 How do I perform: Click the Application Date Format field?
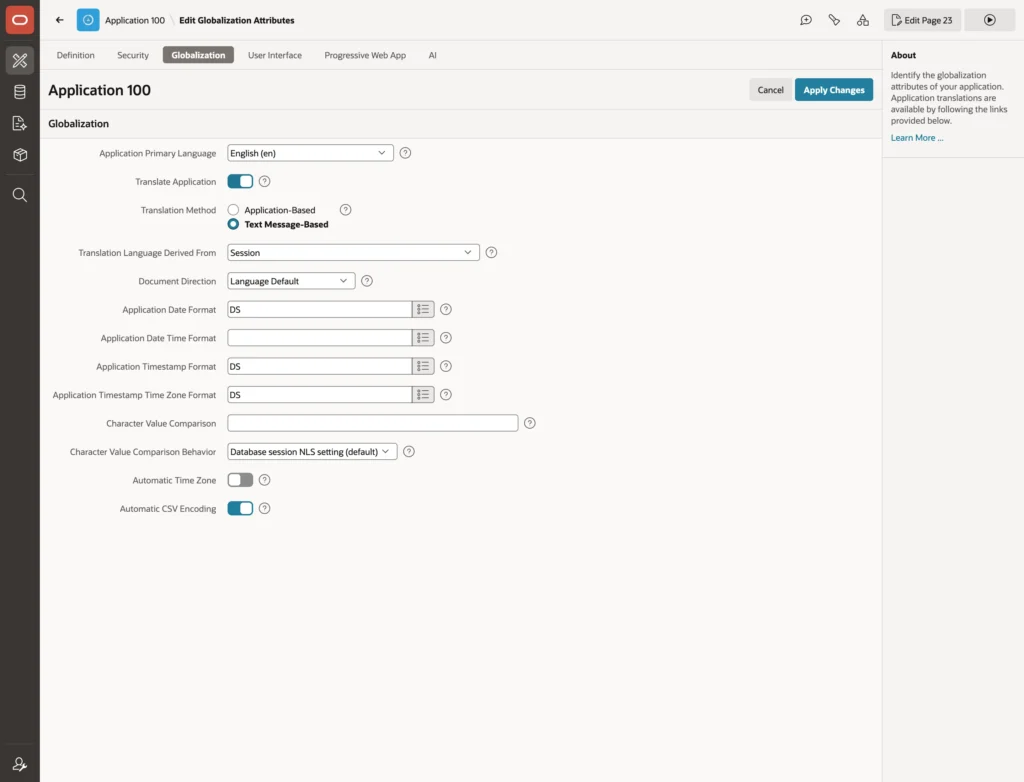(319, 310)
